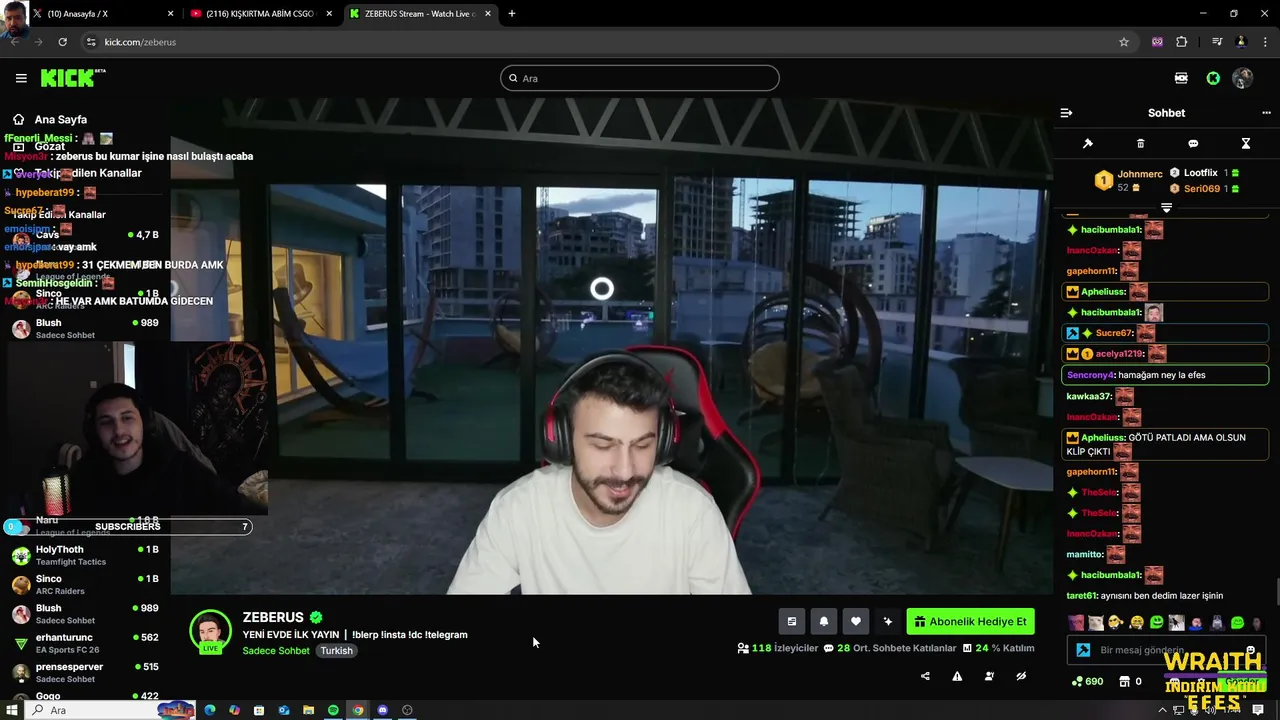Click taret61 username in chat
The image size is (1280, 720).
point(1082,595)
